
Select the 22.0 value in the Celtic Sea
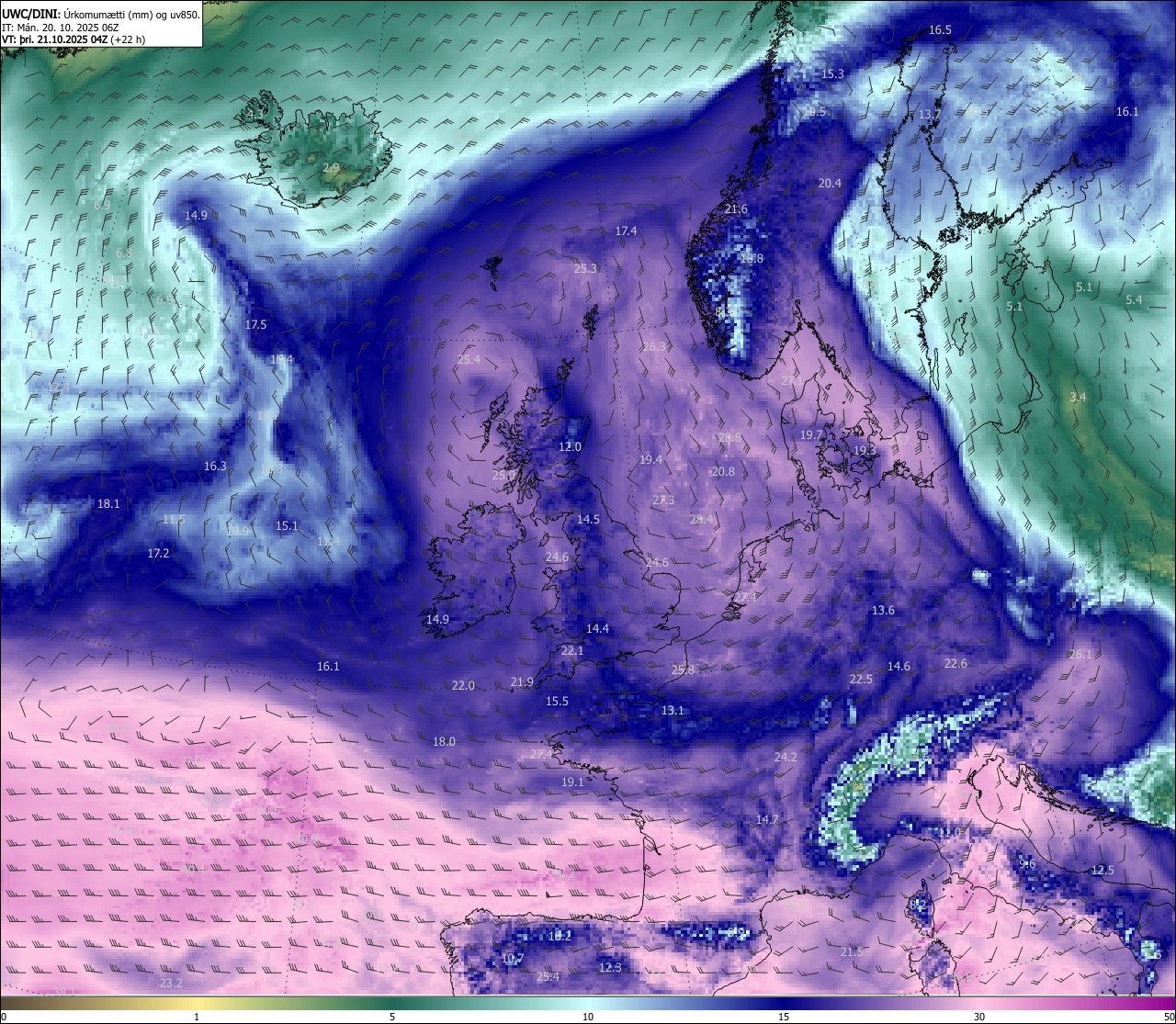pyautogui.click(x=463, y=686)
